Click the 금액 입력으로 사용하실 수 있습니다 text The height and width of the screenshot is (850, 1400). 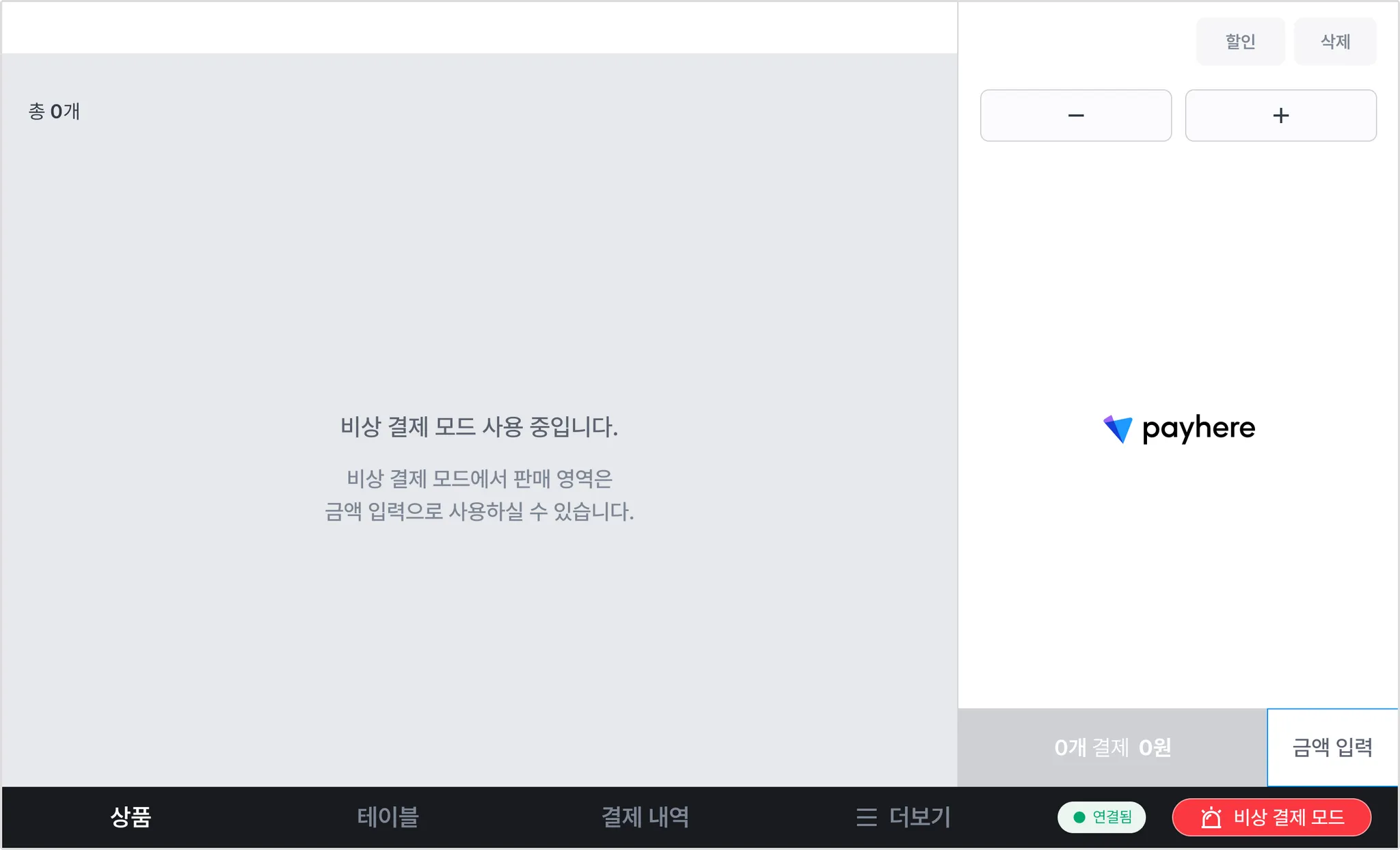click(x=479, y=511)
